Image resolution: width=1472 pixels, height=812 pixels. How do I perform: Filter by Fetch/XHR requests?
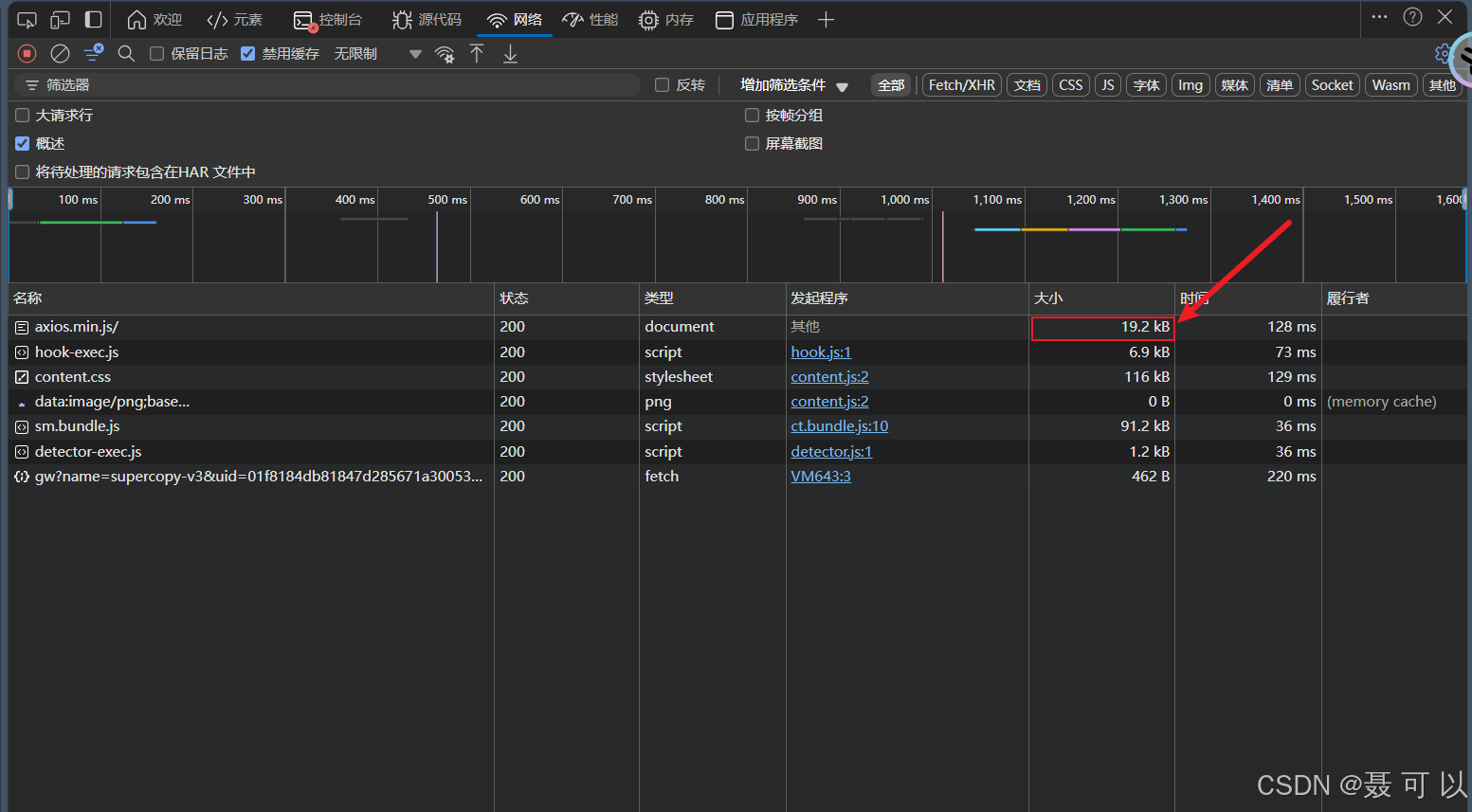[962, 85]
